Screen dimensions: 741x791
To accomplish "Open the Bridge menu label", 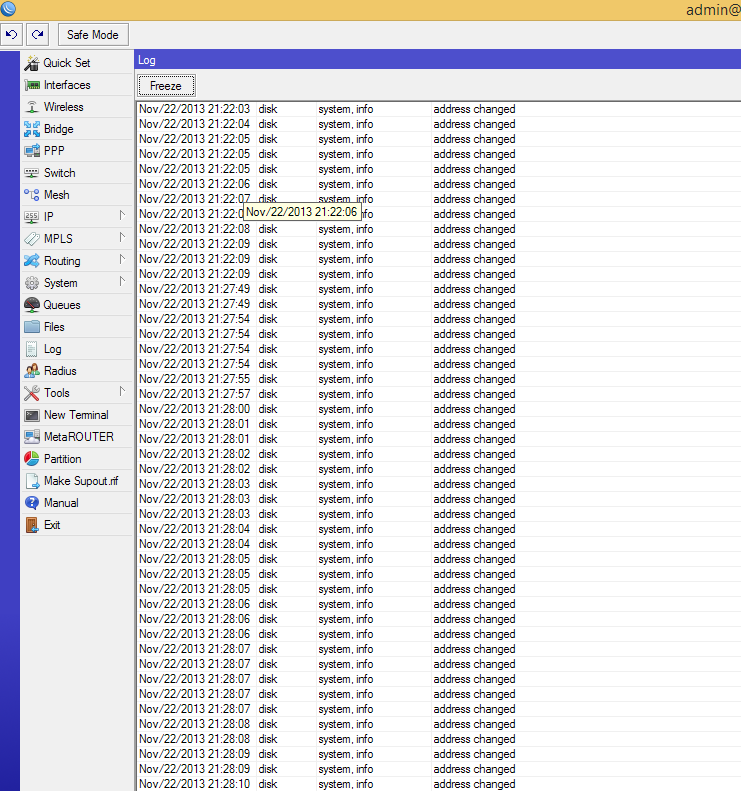I will click(59, 129).
